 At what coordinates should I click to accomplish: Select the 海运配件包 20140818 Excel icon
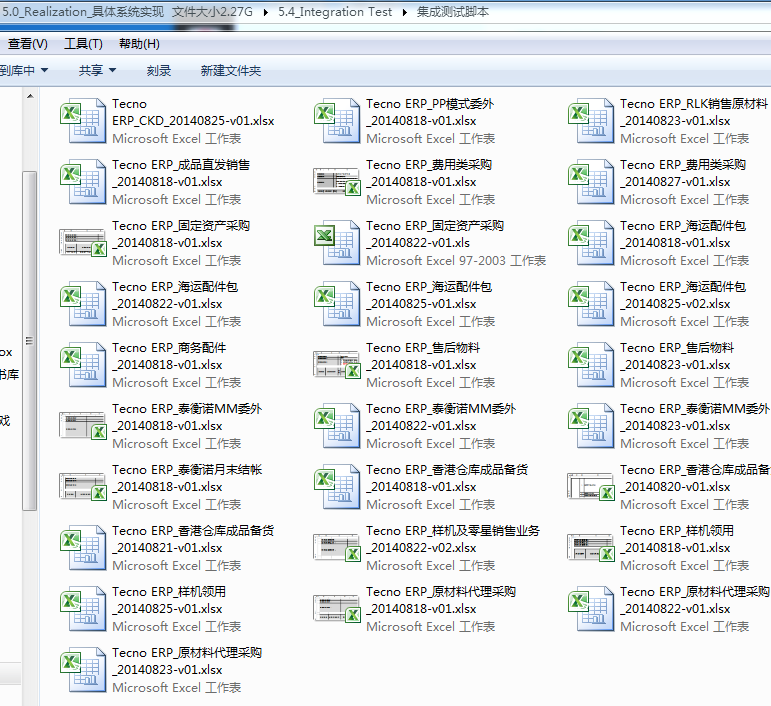coord(591,243)
